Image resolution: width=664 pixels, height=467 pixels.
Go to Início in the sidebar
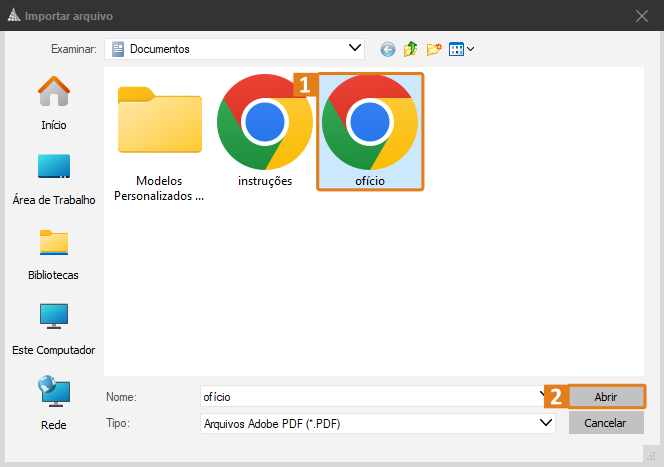tap(54, 103)
